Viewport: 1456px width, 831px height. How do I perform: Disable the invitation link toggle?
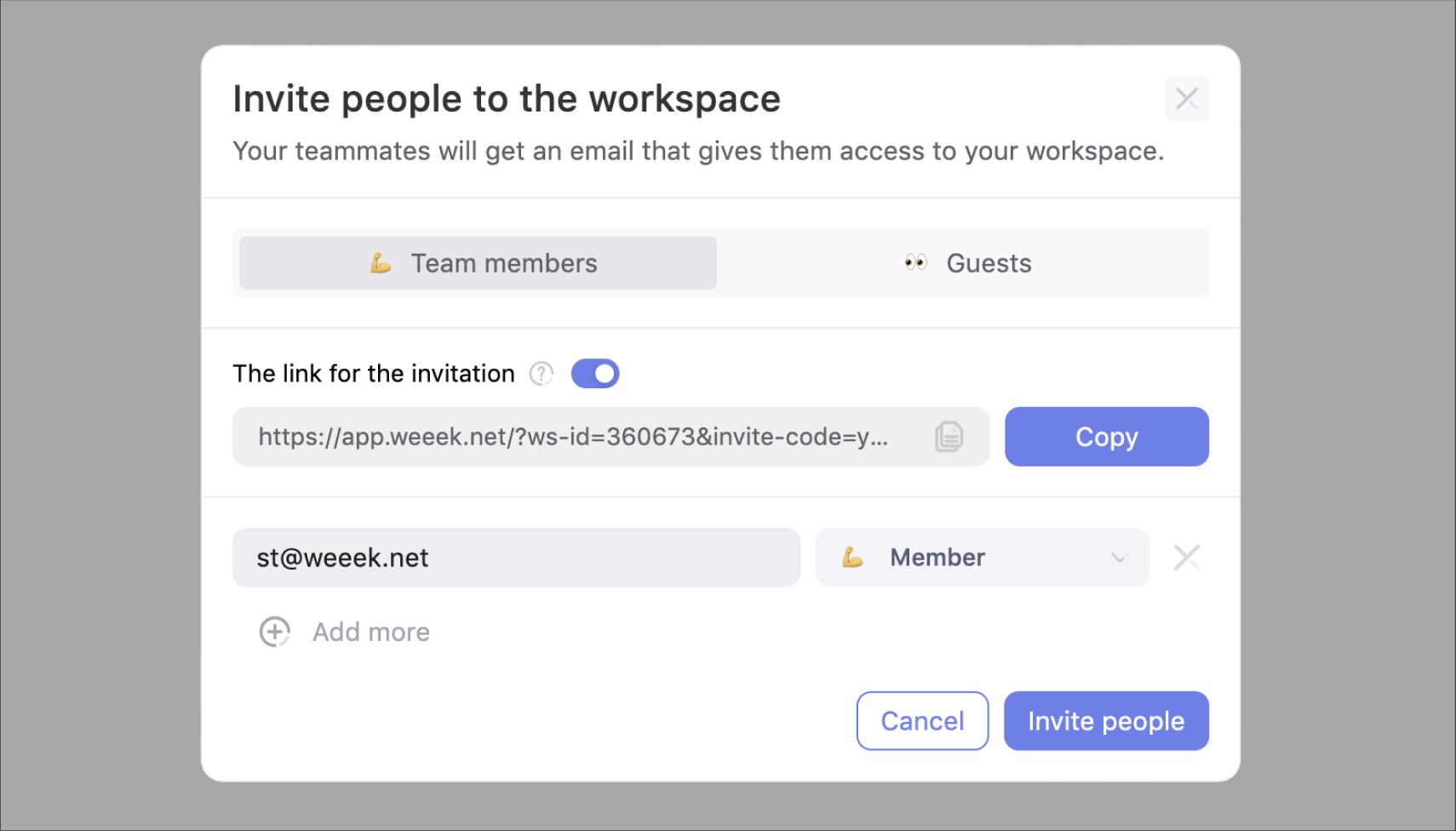click(x=595, y=374)
